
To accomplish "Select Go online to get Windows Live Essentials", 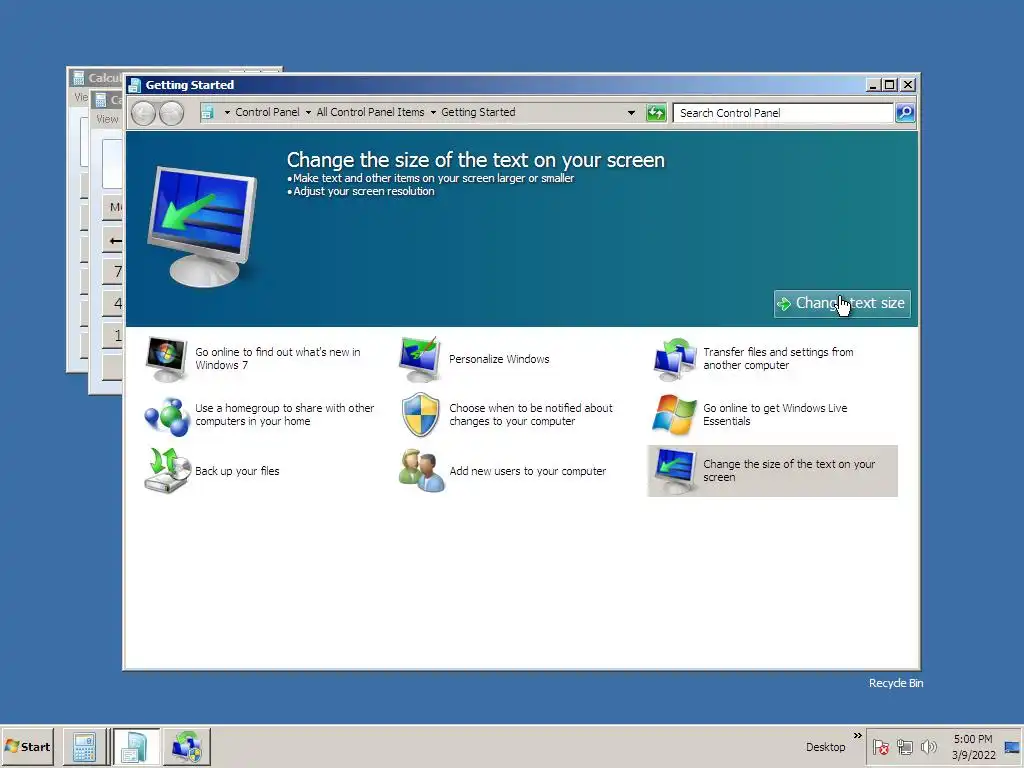I will pyautogui.click(x=775, y=415).
